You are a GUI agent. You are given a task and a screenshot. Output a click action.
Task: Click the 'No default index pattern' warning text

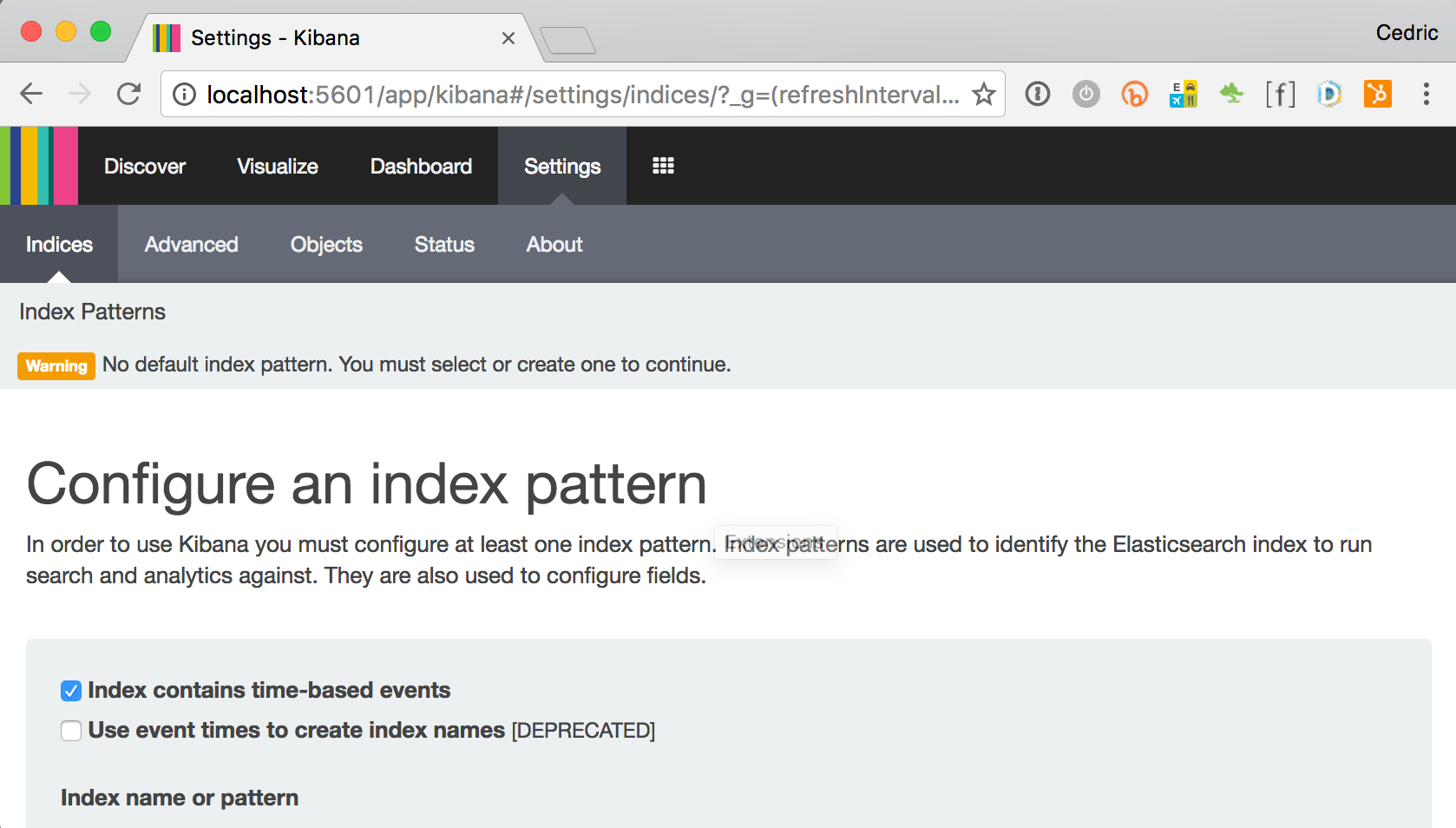coord(416,365)
